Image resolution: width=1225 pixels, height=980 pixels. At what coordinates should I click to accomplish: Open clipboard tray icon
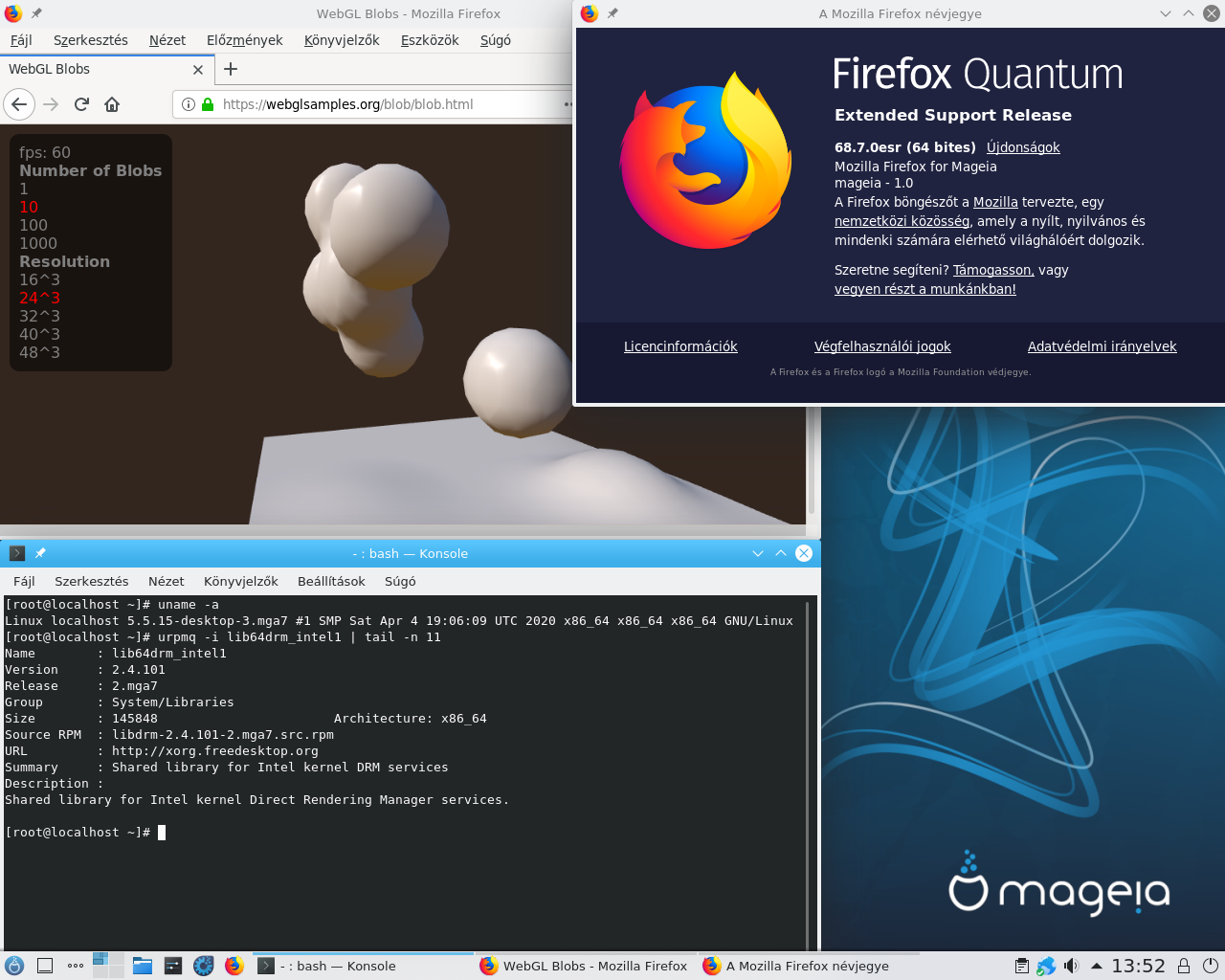click(1022, 966)
